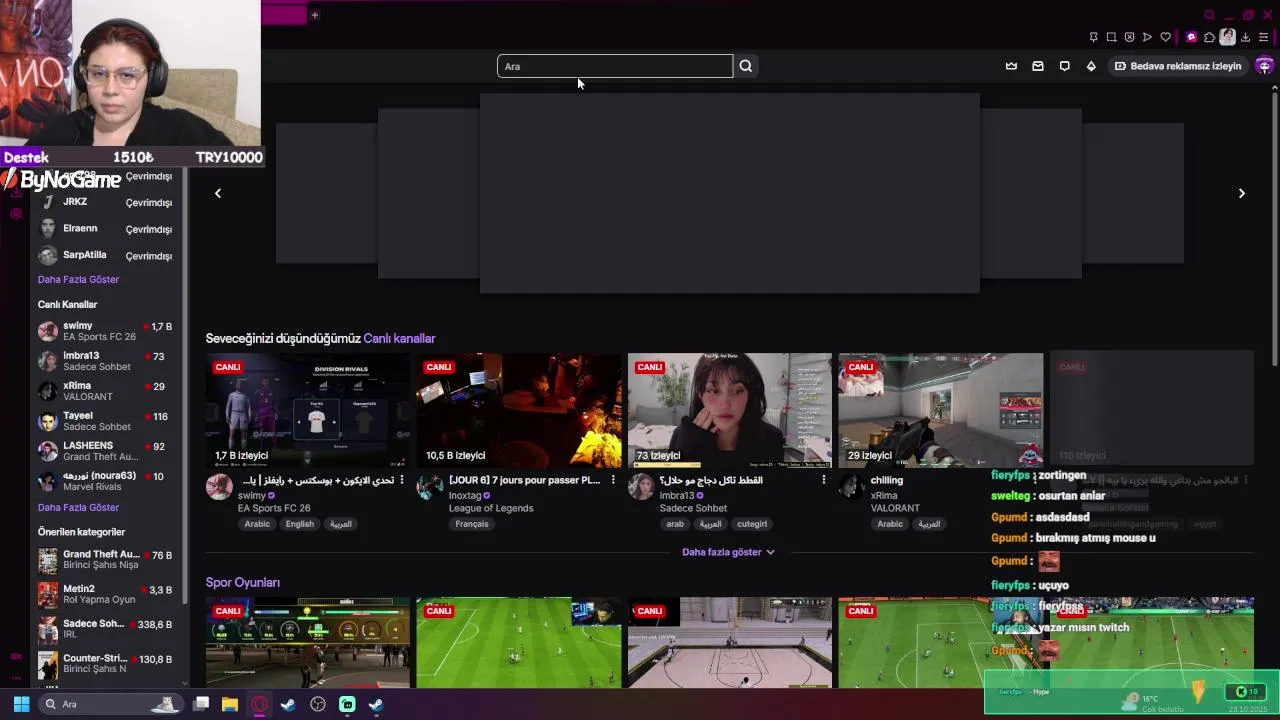Show the next carousel slide
1280x720 pixels.
point(1242,193)
